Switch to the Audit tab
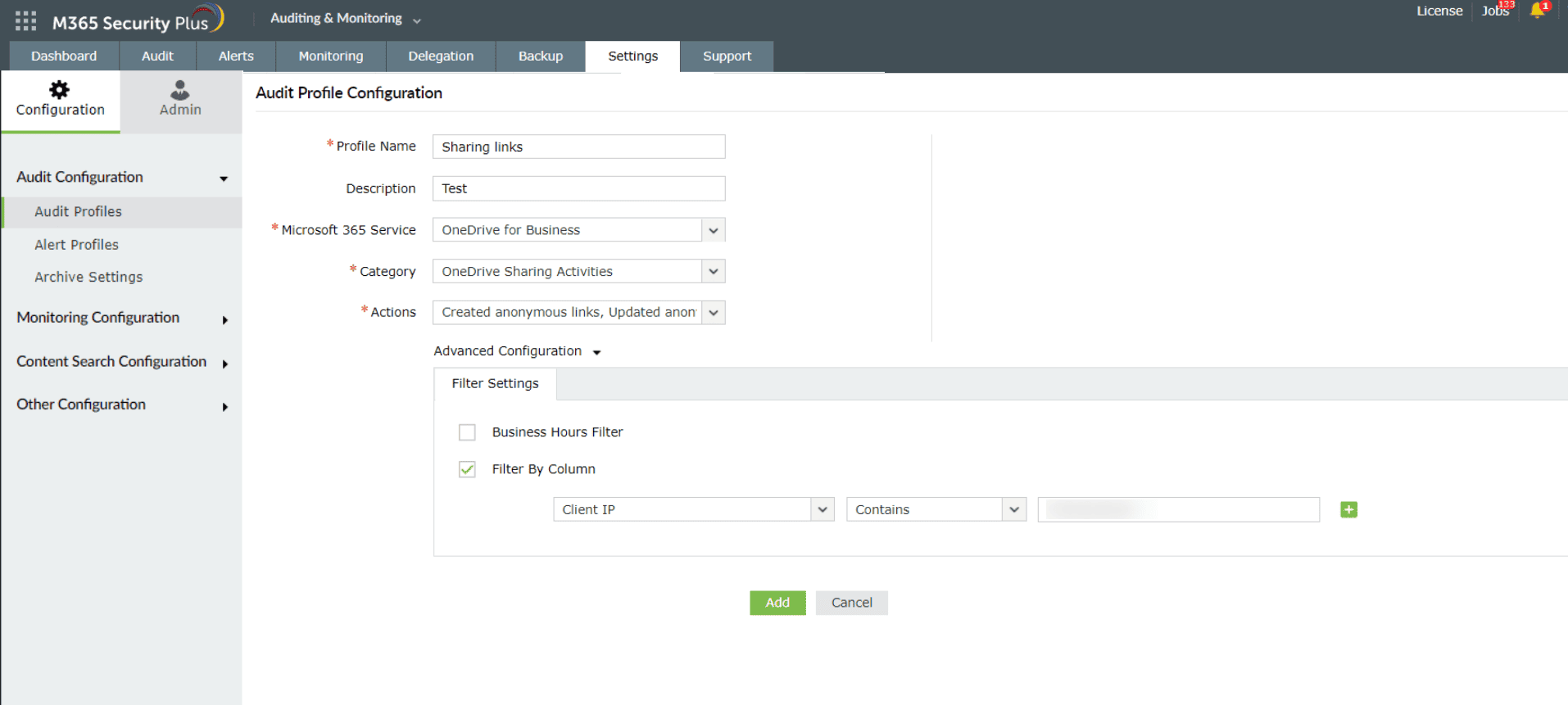1568x705 pixels. click(157, 56)
